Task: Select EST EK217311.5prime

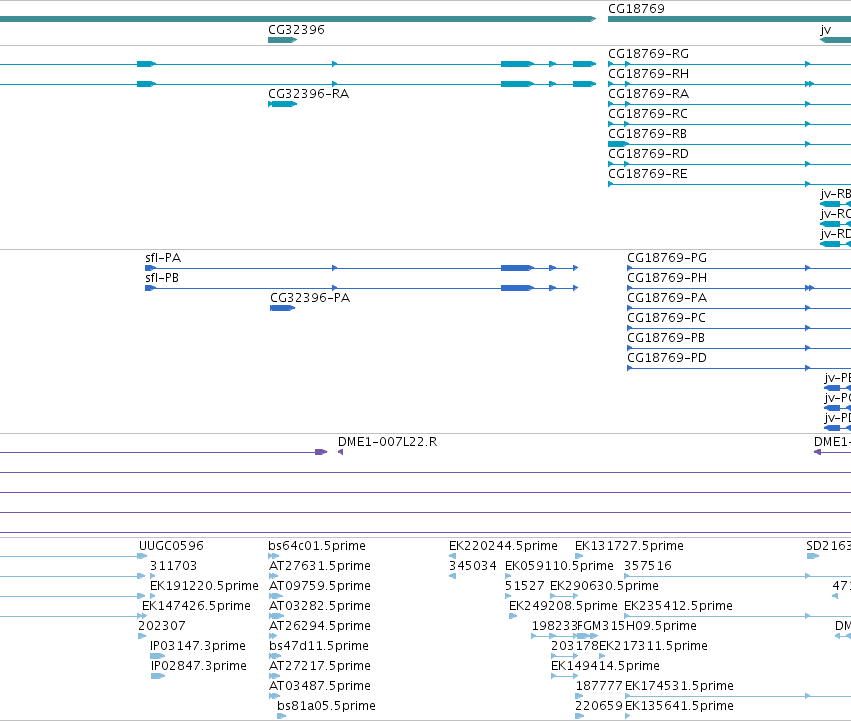Action: [x=653, y=646]
